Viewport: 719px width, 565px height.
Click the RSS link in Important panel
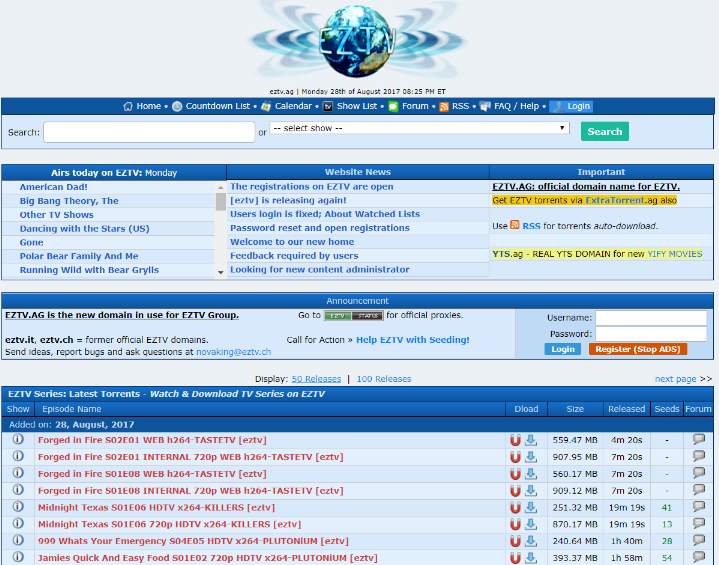[x=531, y=226]
